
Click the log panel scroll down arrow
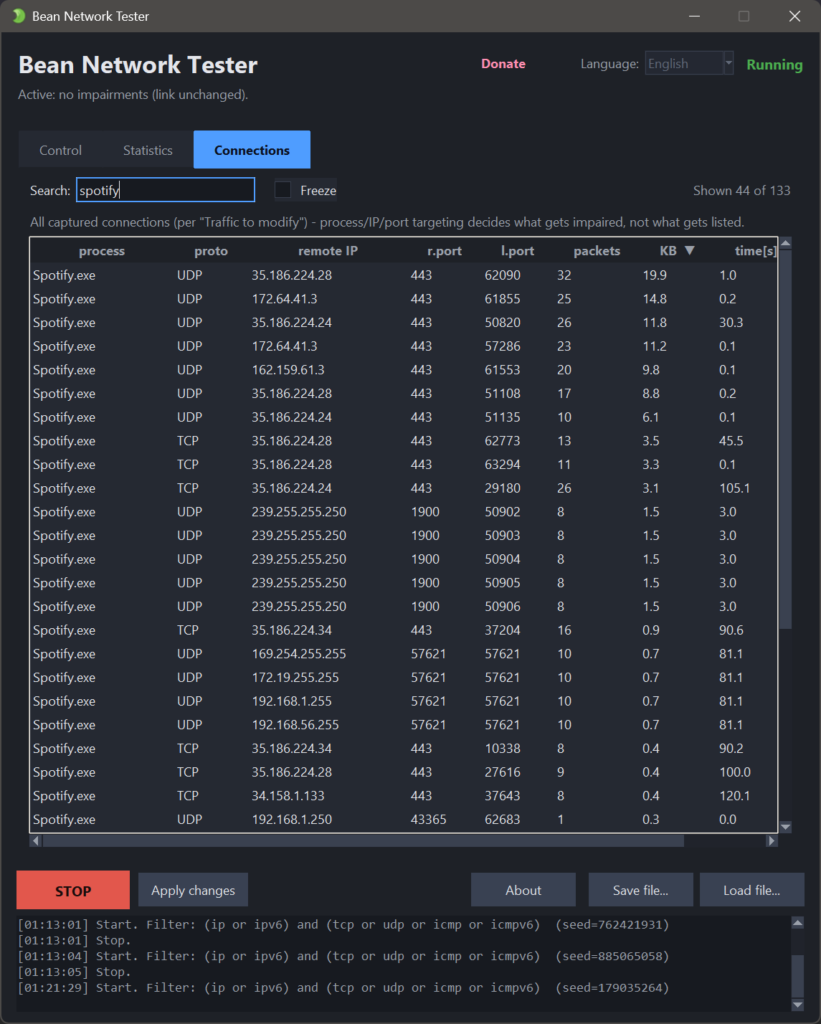pyautogui.click(x=797, y=1004)
